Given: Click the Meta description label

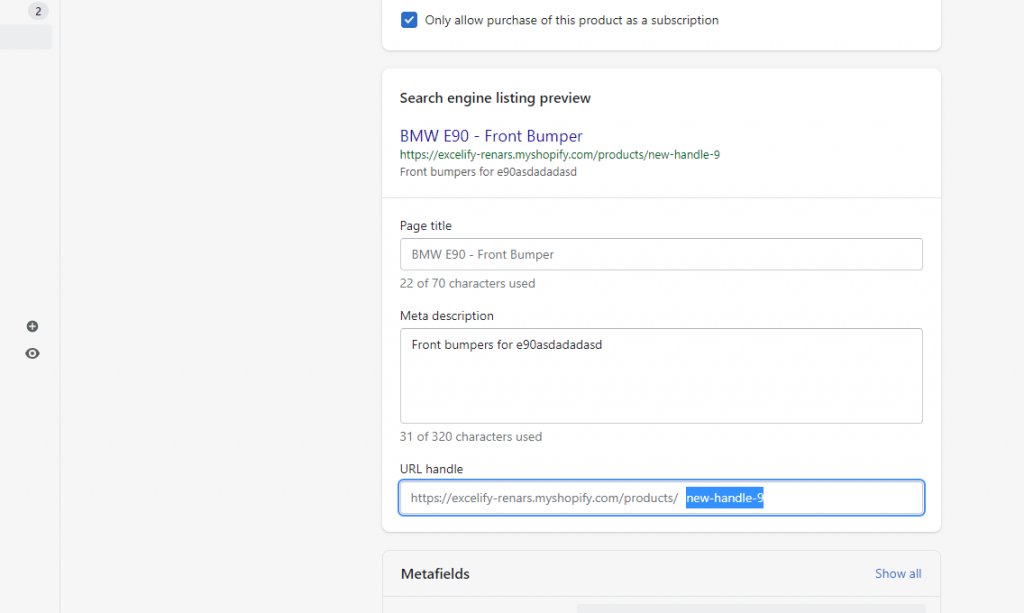Looking at the screenshot, I should click(x=446, y=315).
